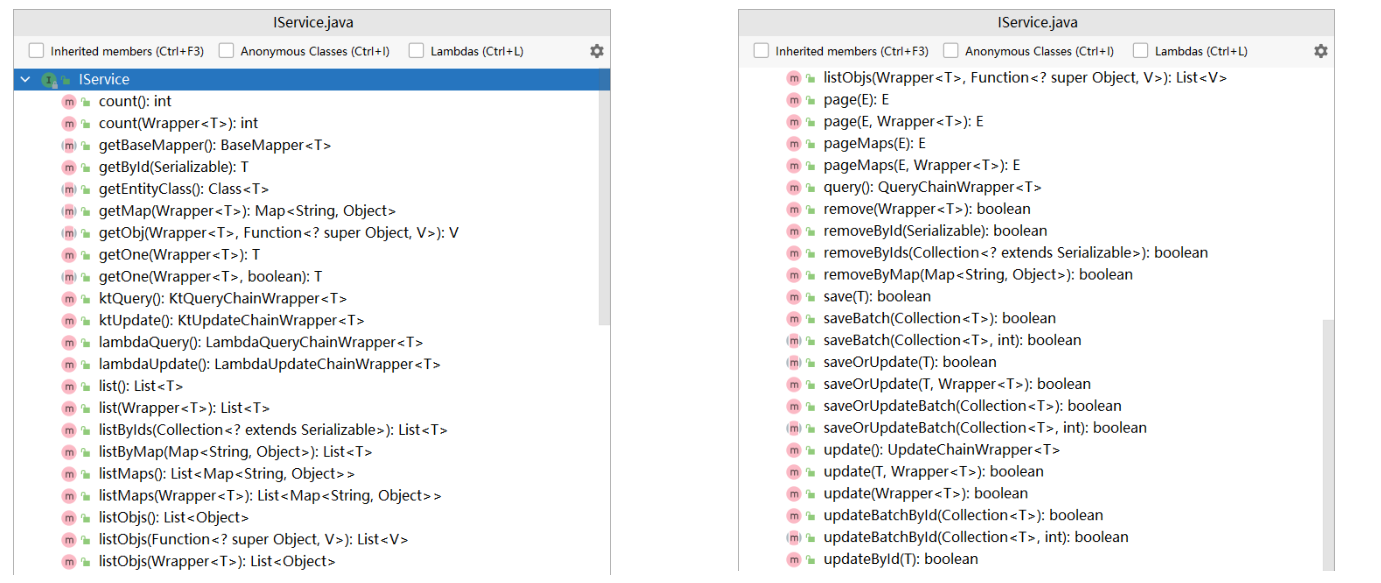Click method icon beside pageMaps(E): E
1381x583 pixels.
(794, 144)
